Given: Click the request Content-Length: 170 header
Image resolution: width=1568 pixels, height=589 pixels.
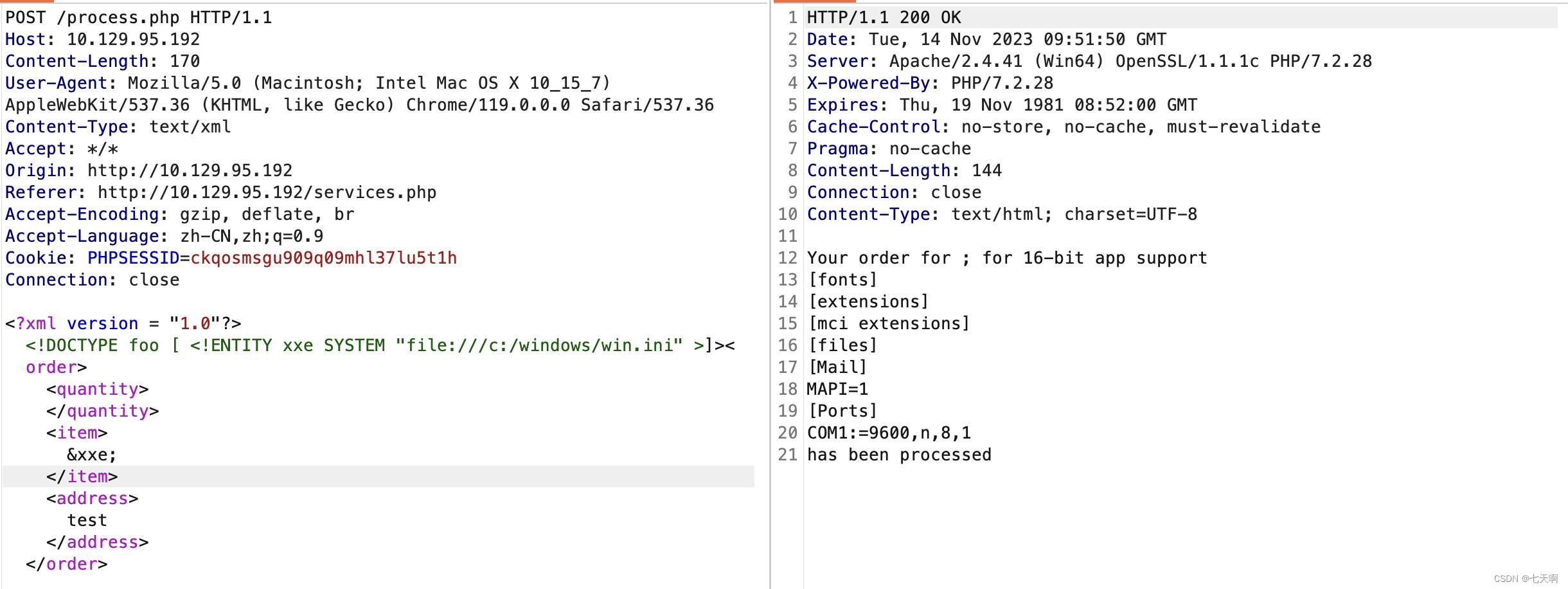Looking at the screenshot, I should click(x=103, y=61).
